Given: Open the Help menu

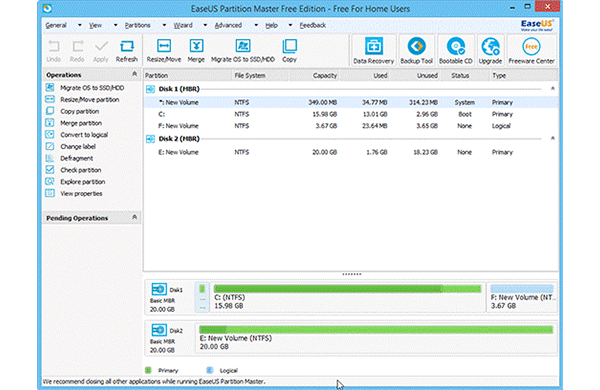Looking at the screenshot, I should [271, 25].
